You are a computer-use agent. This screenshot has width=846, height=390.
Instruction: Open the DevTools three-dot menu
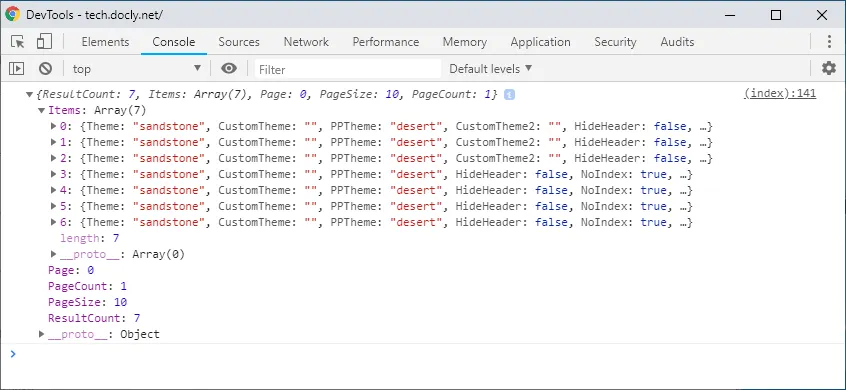(x=829, y=42)
